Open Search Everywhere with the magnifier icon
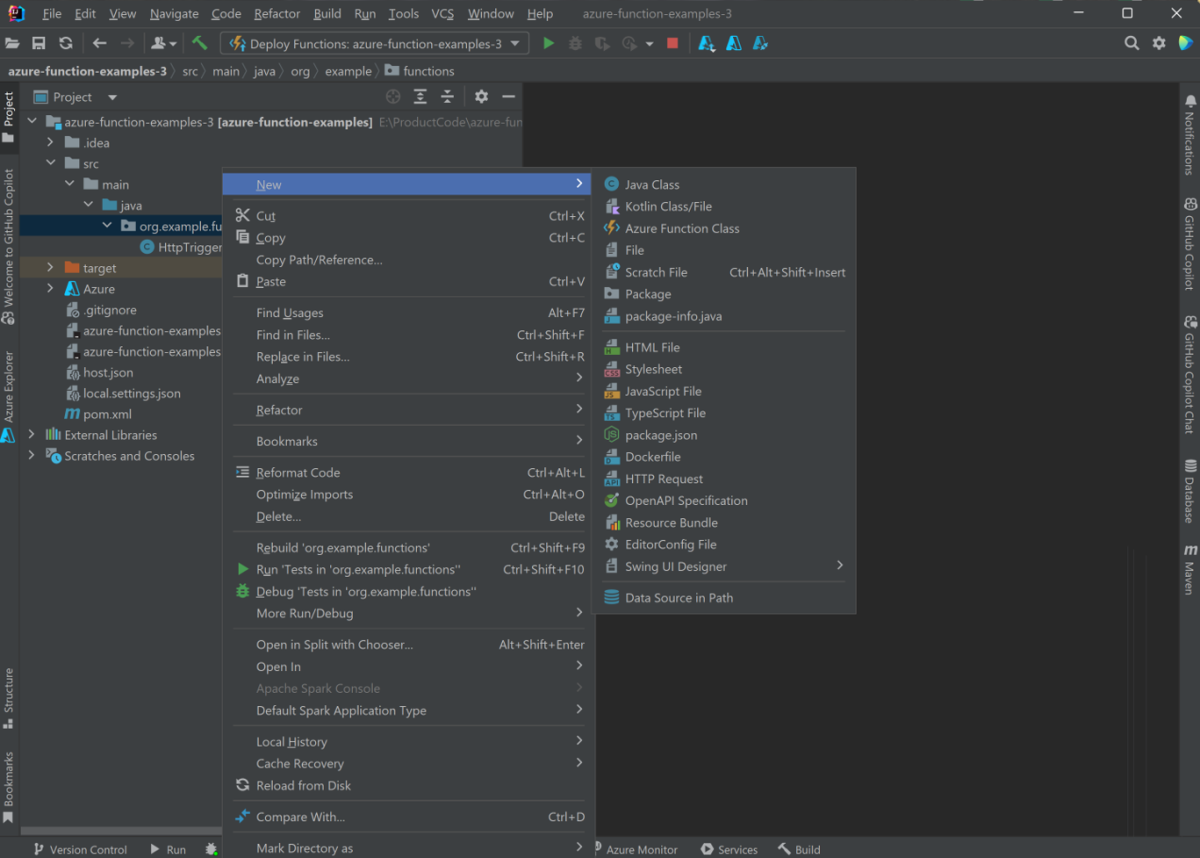The image size is (1200, 858). 1131,43
